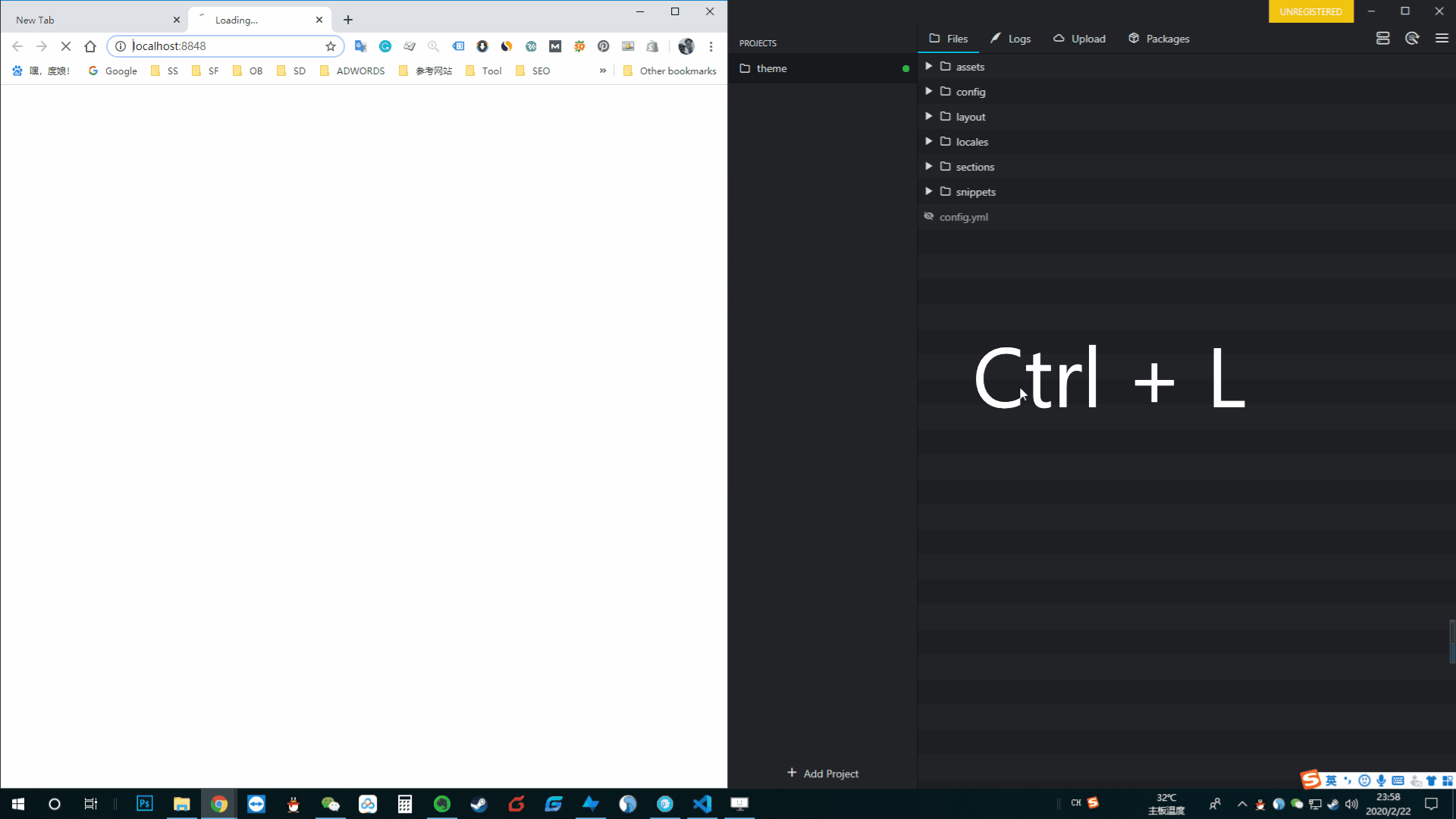
Task: Toggle the theme project green status dot
Action: (x=905, y=68)
